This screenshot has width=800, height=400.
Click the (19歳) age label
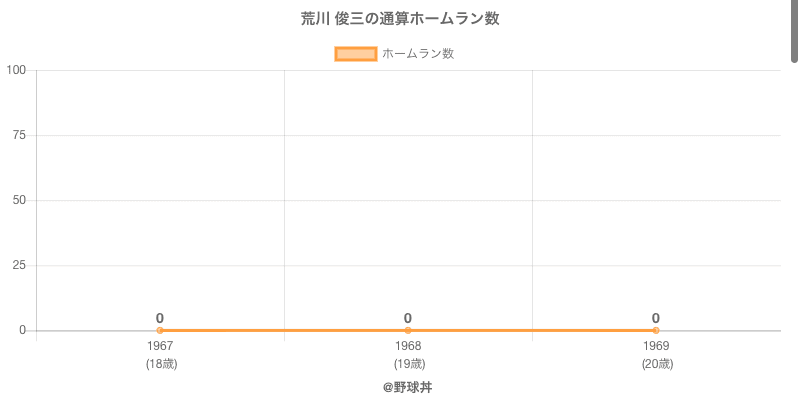(x=408, y=364)
